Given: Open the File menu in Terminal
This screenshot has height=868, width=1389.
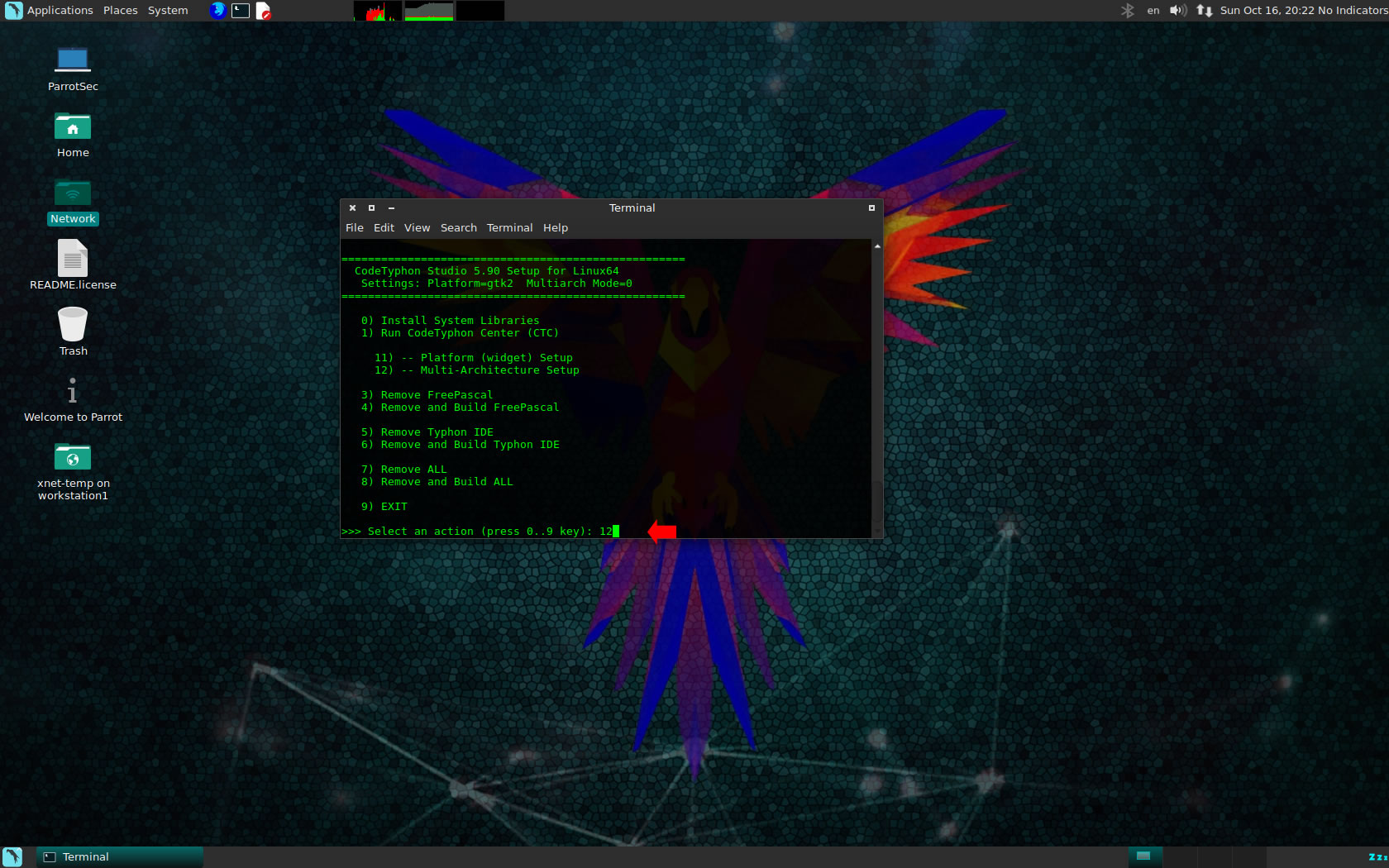Looking at the screenshot, I should point(355,228).
